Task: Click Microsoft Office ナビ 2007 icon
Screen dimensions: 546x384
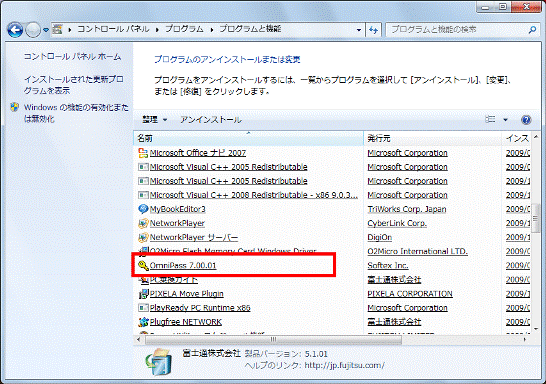Action: tap(143, 153)
